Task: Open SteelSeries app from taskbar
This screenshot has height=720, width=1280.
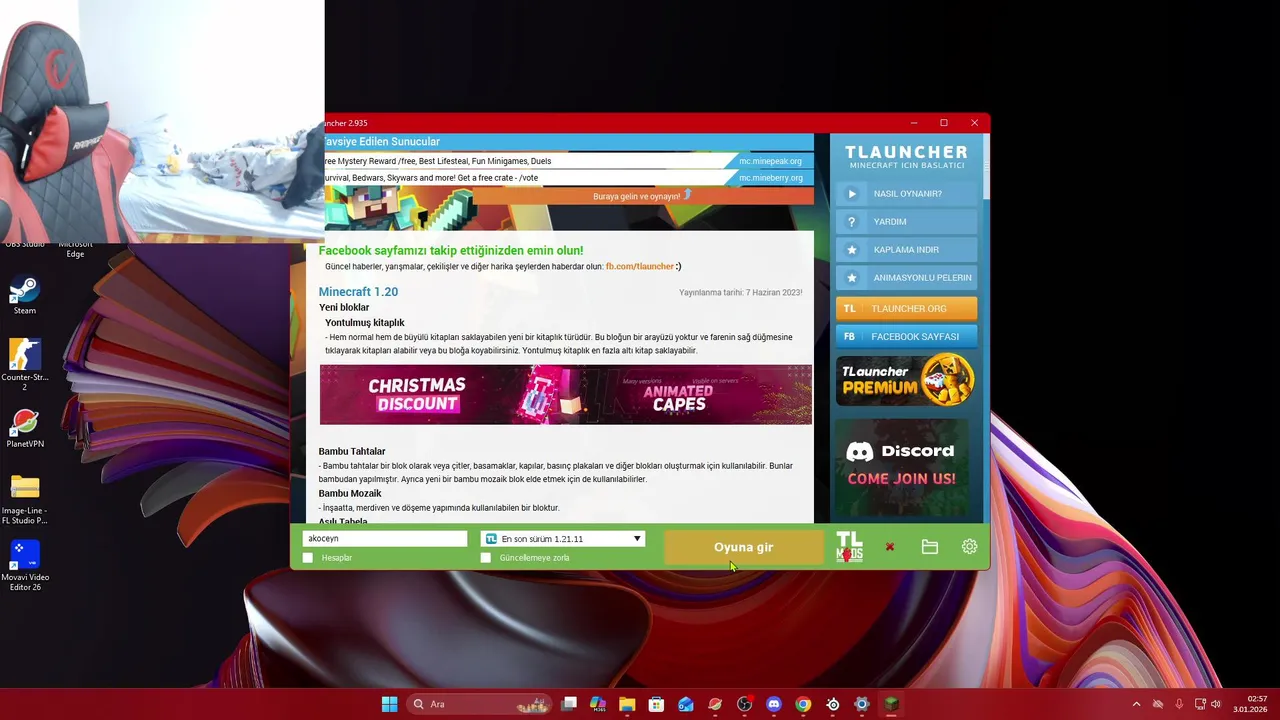Action: [832, 704]
